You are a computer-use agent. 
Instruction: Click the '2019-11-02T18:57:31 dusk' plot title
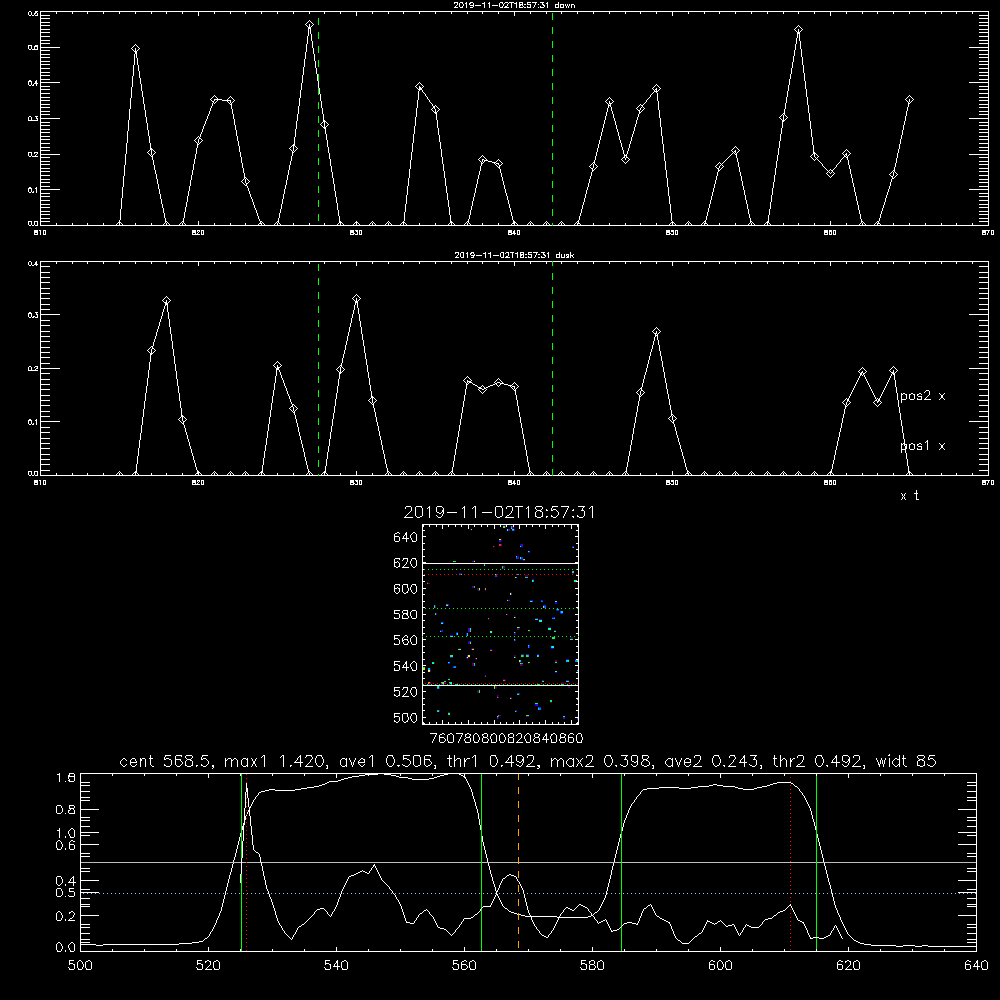coord(514,255)
